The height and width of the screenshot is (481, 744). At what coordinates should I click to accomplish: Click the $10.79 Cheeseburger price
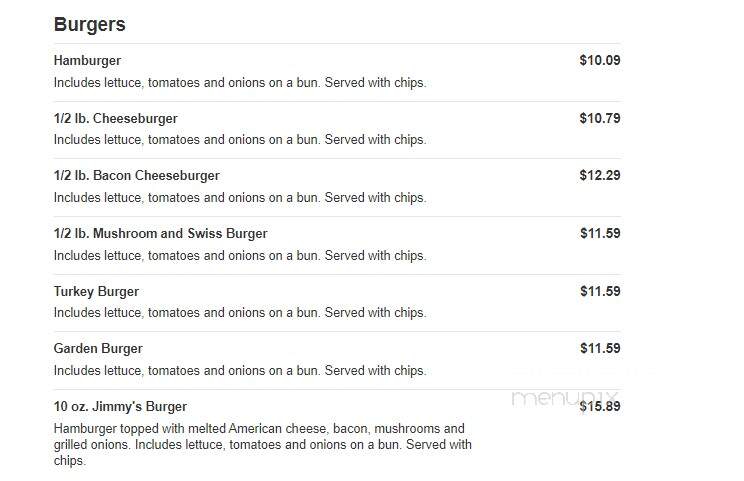click(600, 118)
